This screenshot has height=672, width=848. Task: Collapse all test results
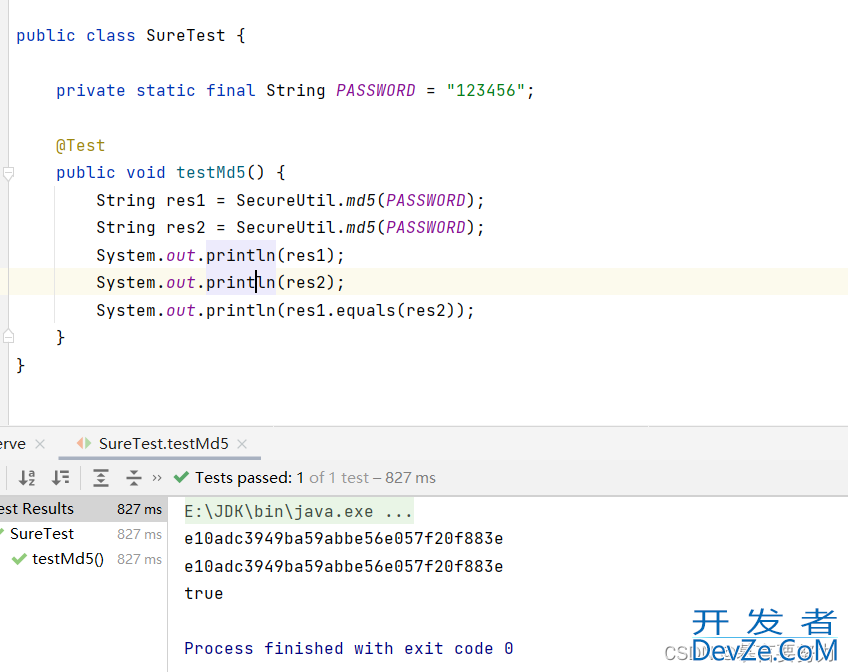pos(134,478)
